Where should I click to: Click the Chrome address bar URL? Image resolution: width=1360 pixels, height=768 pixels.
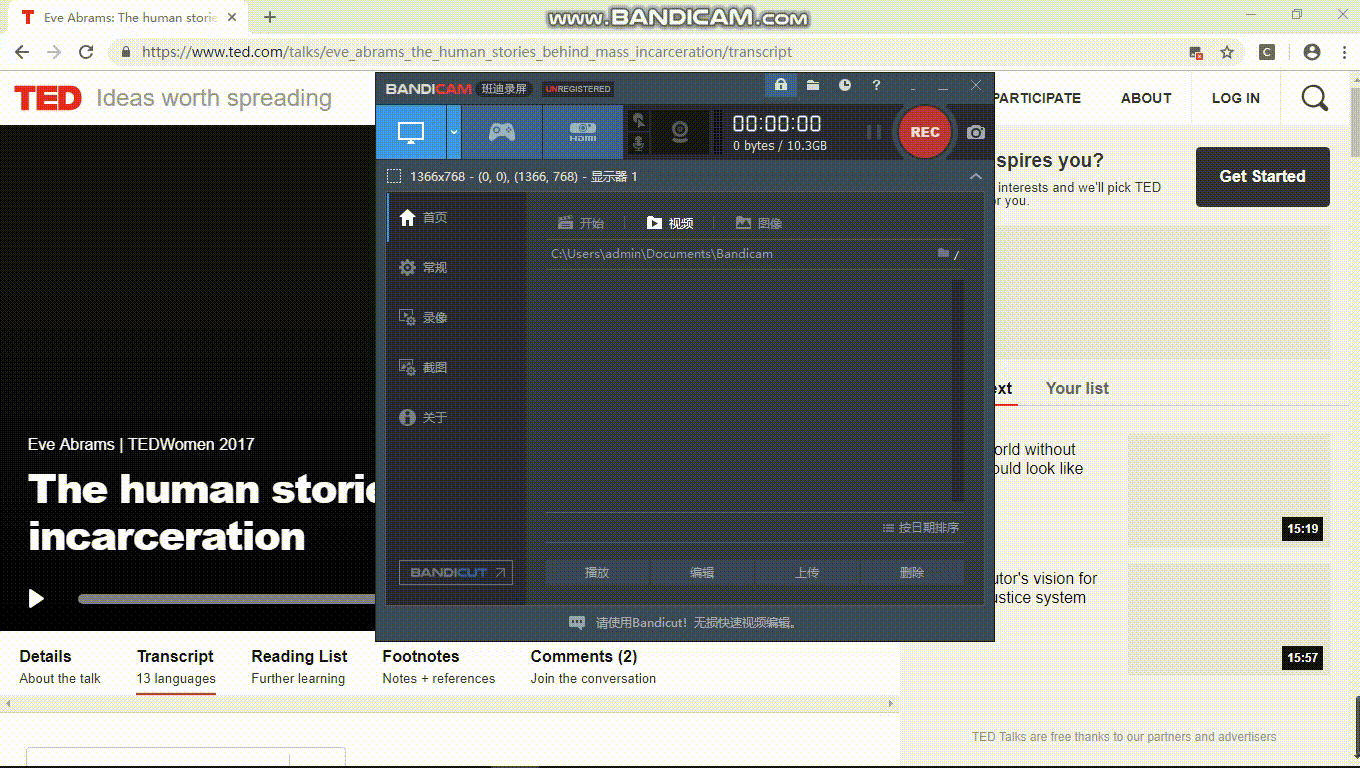pyautogui.click(x=467, y=52)
